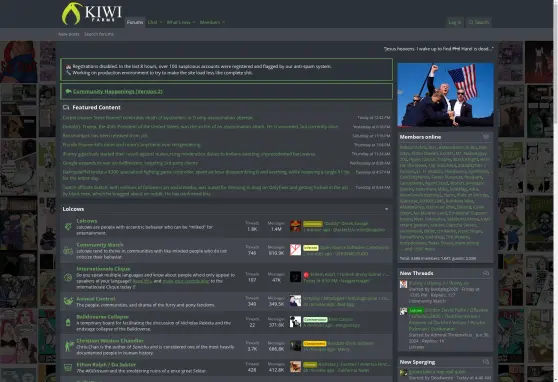Click the flag photo thumbnail in sidebar
Viewport: 558px width, 382px height.
tap(445, 95)
